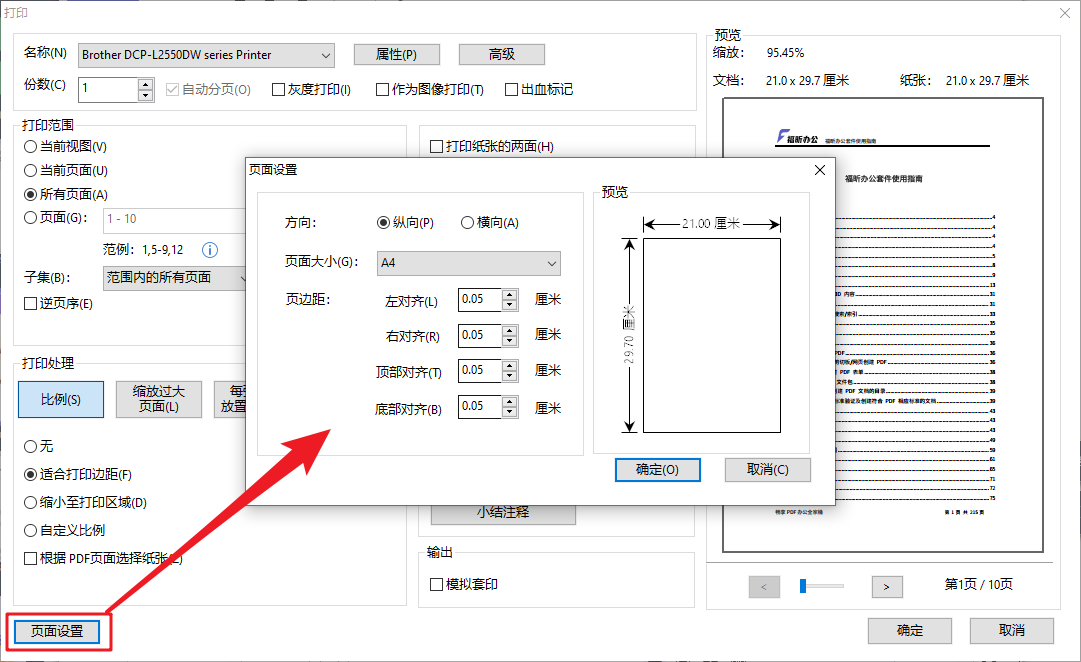Click the 小结注释 button

coord(504,512)
